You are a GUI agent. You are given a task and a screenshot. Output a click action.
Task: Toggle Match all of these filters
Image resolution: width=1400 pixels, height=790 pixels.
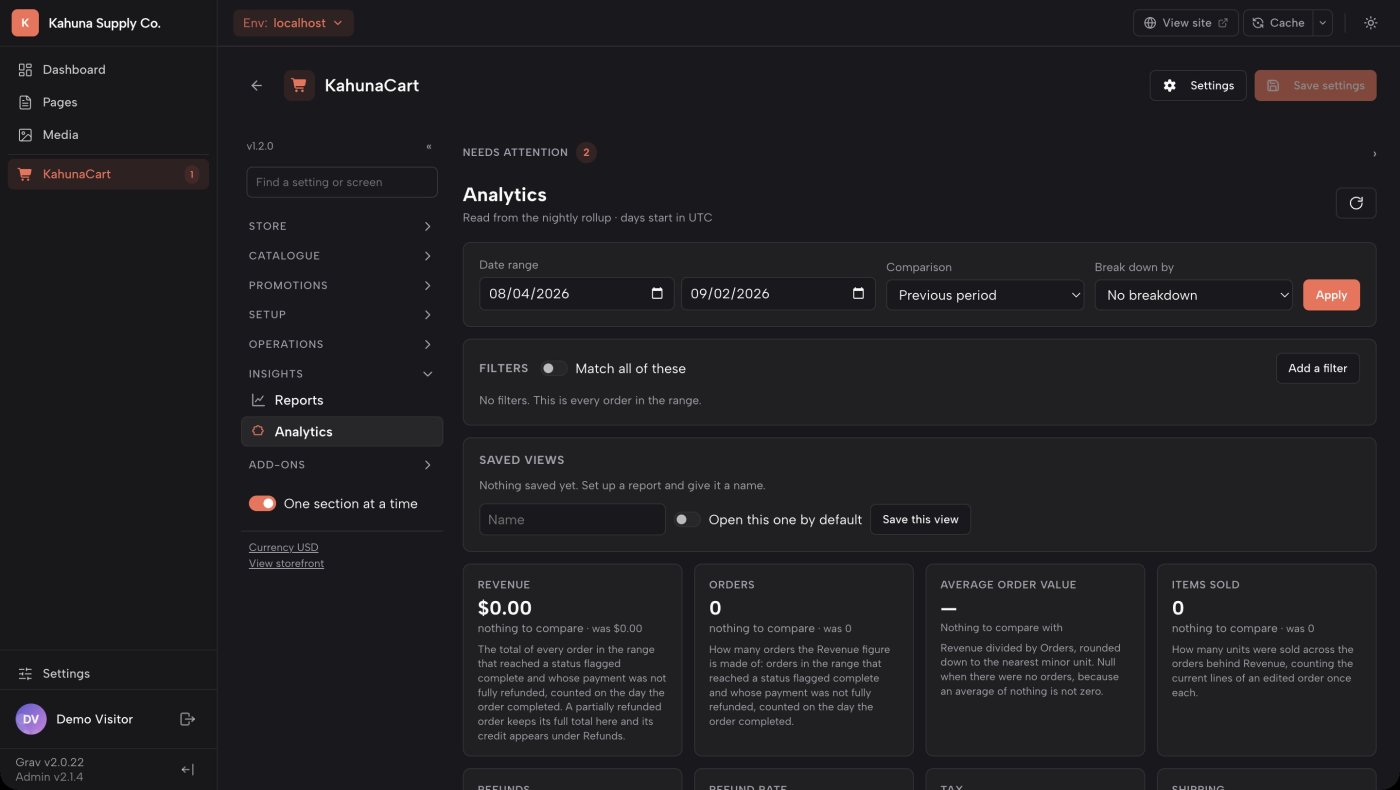point(554,368)
